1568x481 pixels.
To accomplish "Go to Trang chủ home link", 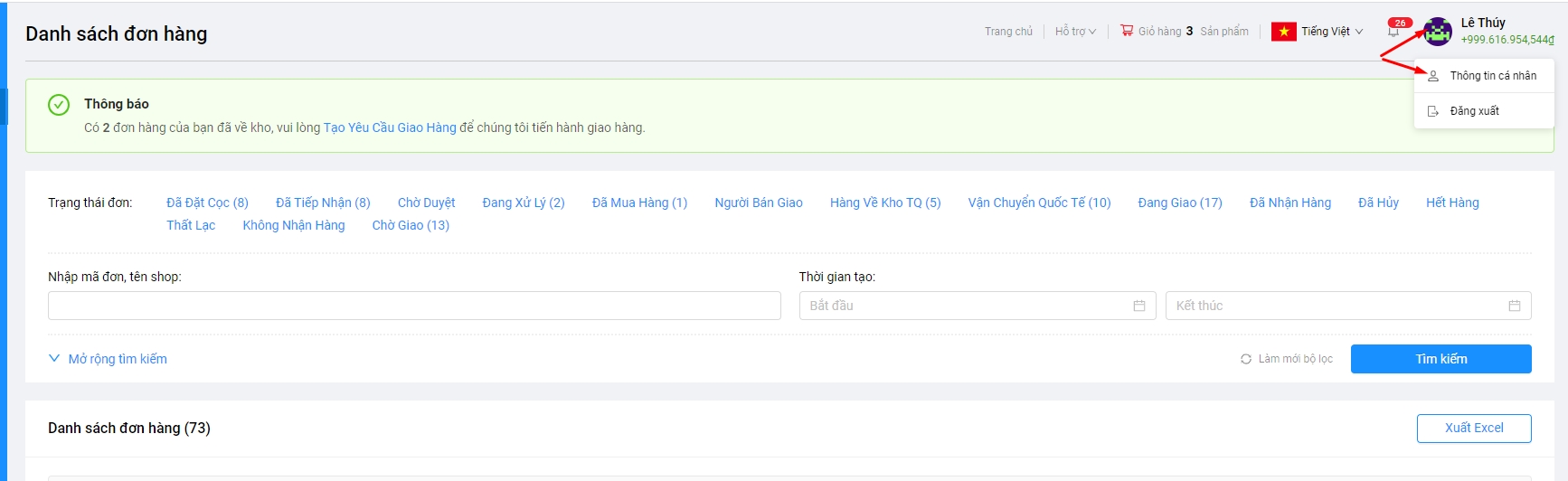I will point(1008,32).
